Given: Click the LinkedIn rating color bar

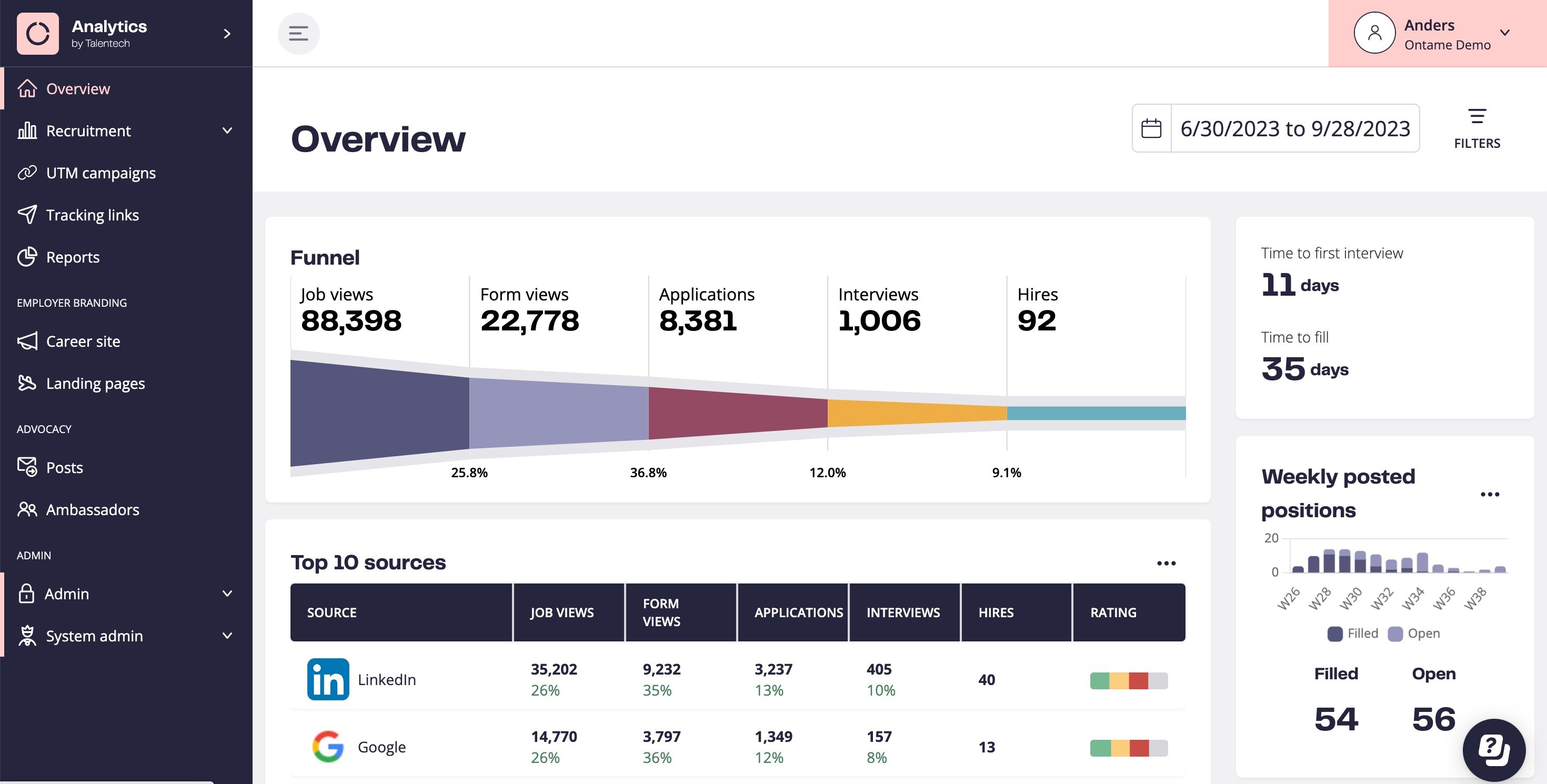Looking at the screenshot, I should tap(1129, 681).
